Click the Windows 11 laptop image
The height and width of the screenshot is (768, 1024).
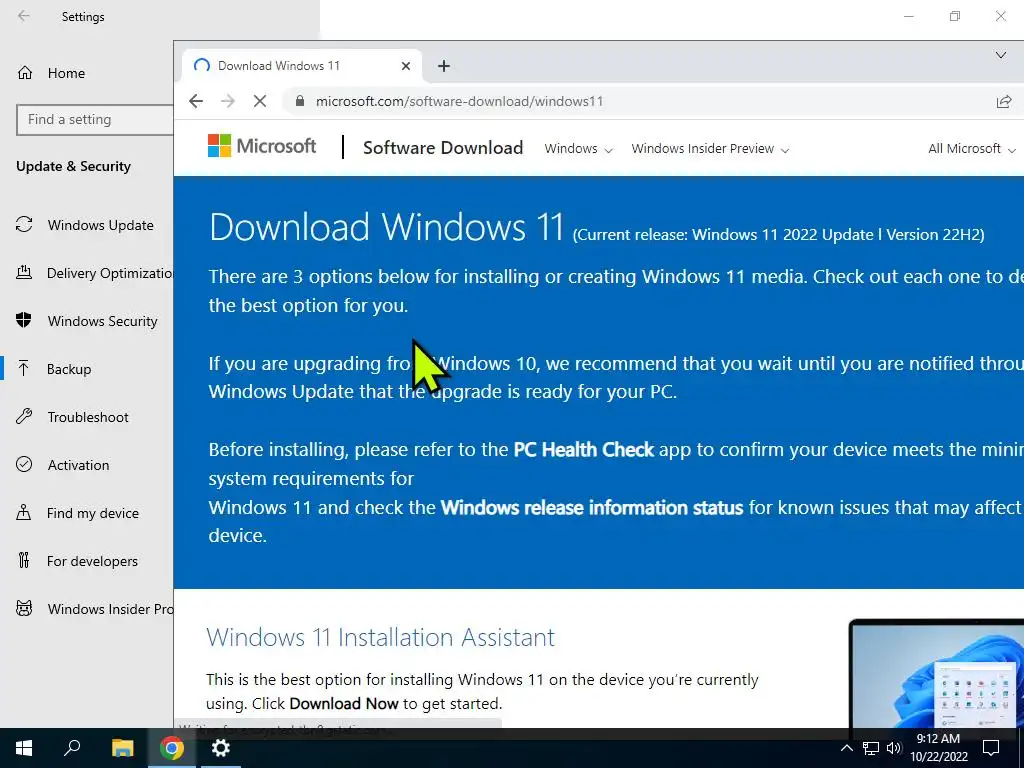pos(936,673)
